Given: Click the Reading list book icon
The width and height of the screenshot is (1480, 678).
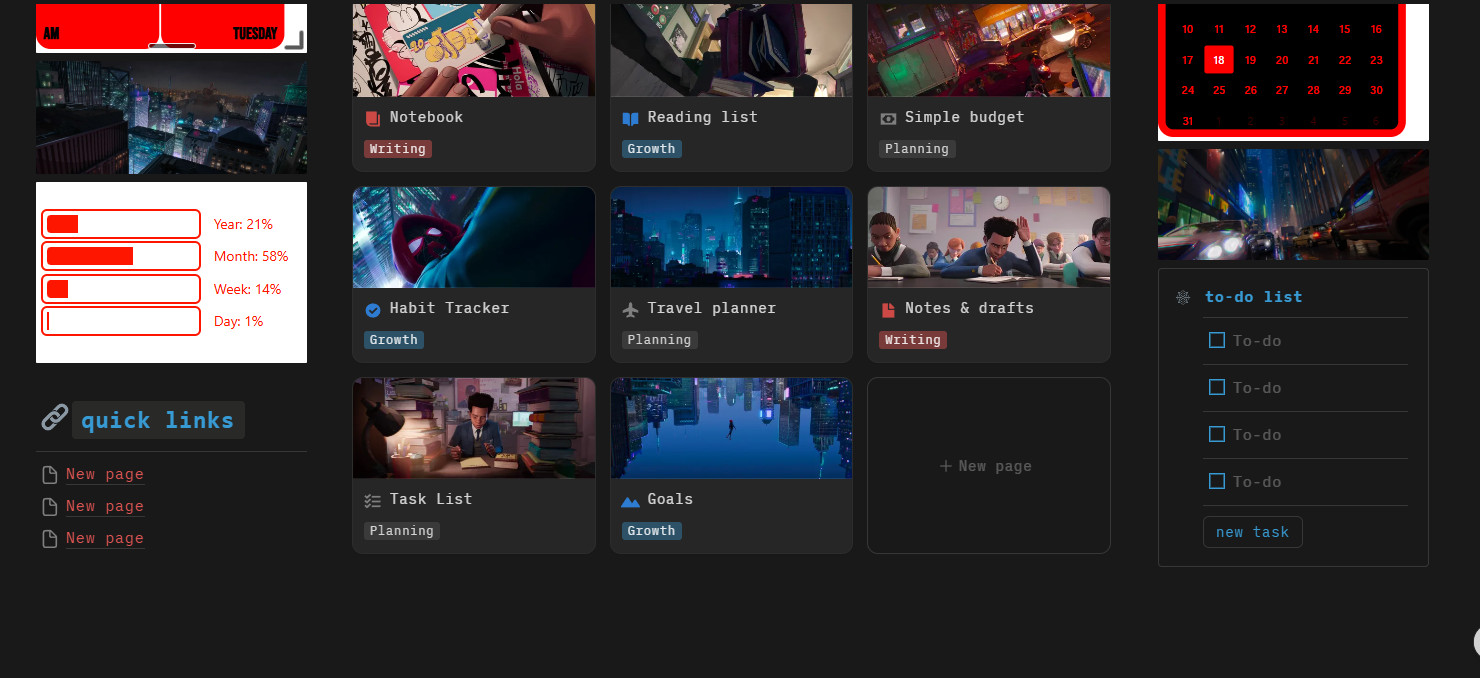Looking at the screenshot, I should click(x=630, y=118).
